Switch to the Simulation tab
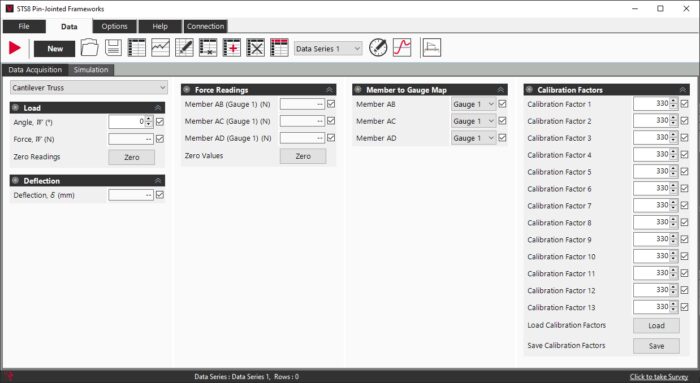 click(91, 70)
